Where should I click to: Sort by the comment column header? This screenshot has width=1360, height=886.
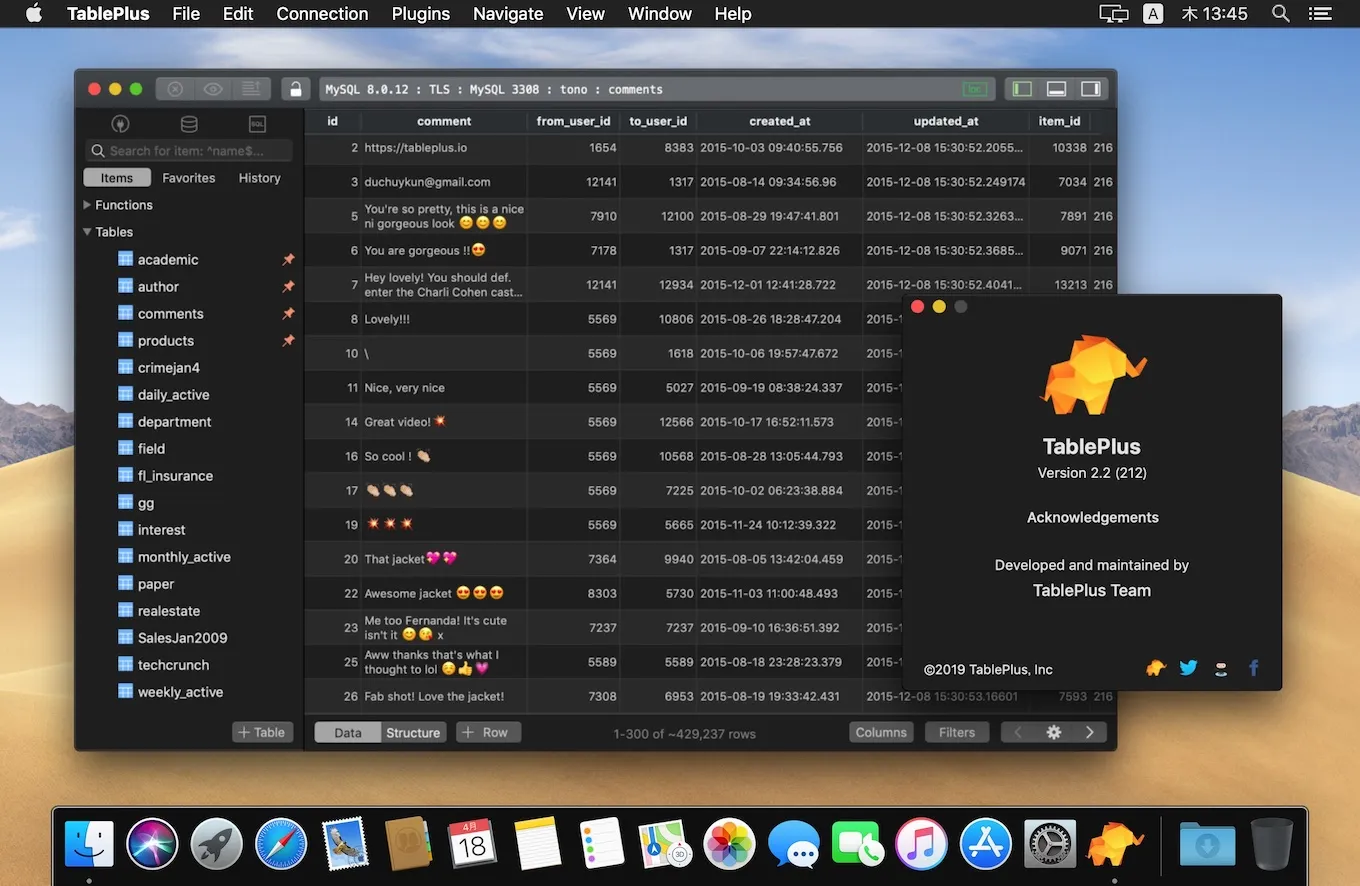pos(444,121)
